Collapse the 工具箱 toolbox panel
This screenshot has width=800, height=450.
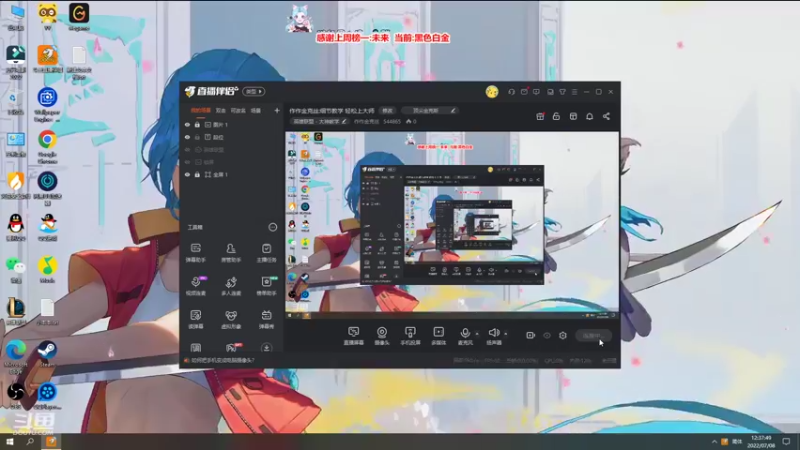(272, 227)
